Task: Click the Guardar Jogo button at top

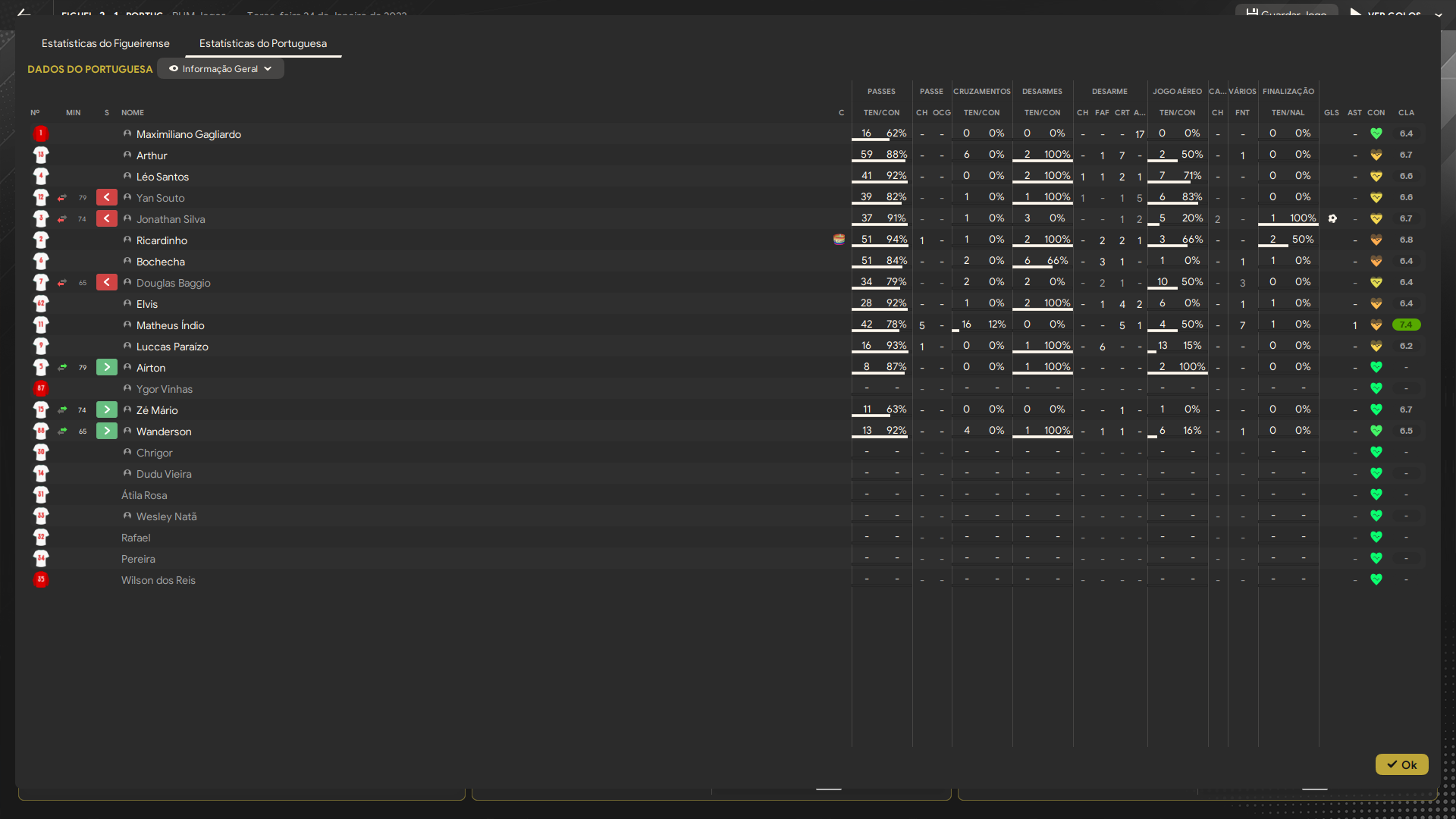Action: [x=1286, y=13]
